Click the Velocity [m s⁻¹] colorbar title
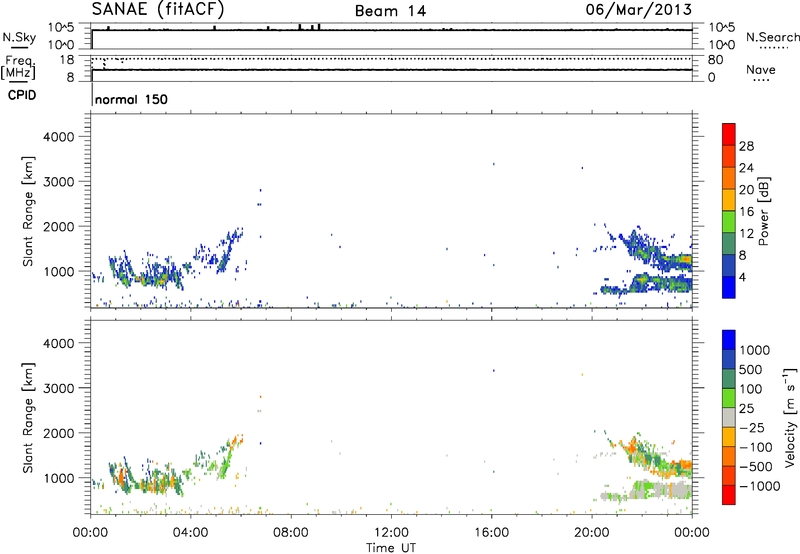This screenshot has height=554, width=800. pos(790,417)
